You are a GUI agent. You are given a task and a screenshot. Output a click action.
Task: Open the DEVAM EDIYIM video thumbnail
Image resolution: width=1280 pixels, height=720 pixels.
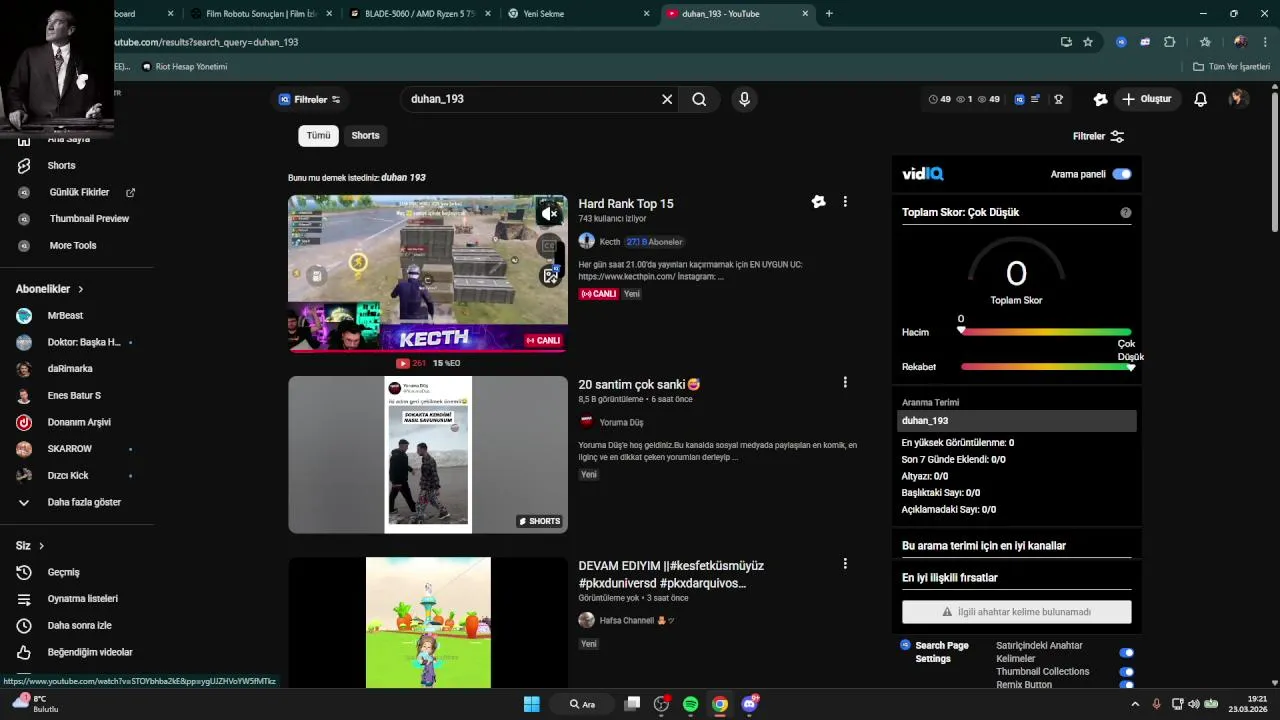tap(428, 622)
